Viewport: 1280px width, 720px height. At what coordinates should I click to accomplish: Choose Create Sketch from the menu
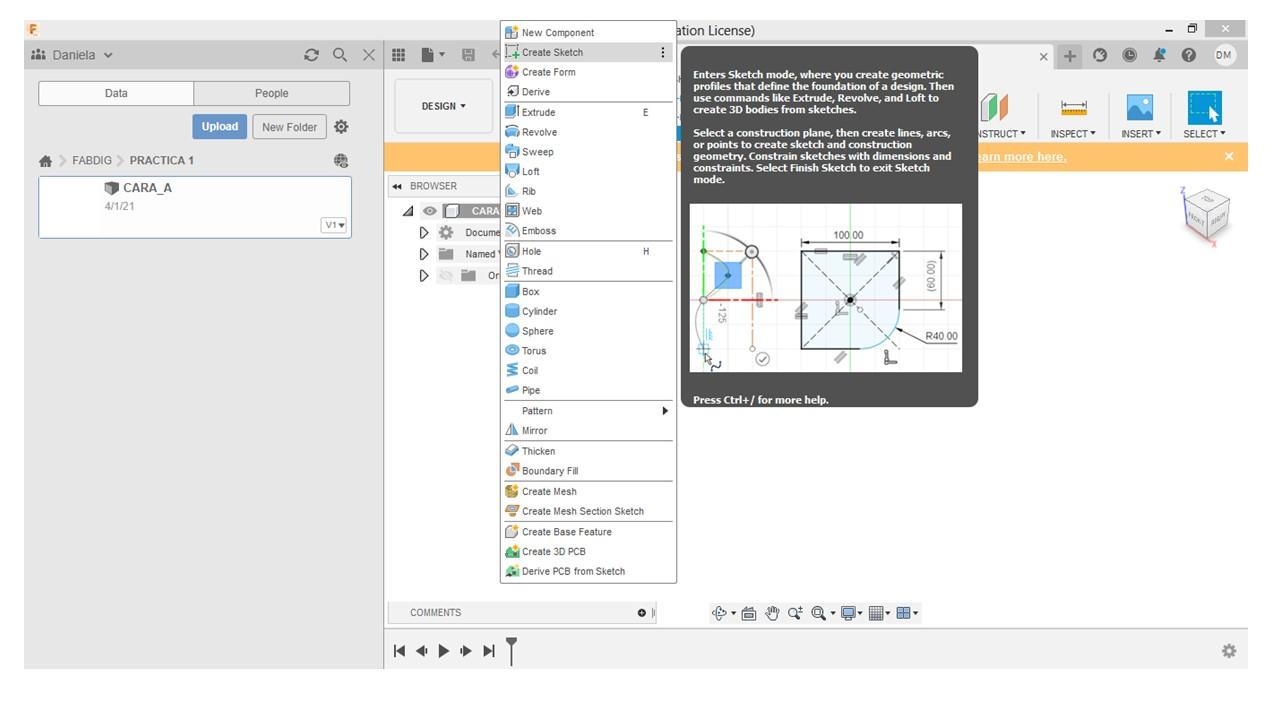[588, 52]
